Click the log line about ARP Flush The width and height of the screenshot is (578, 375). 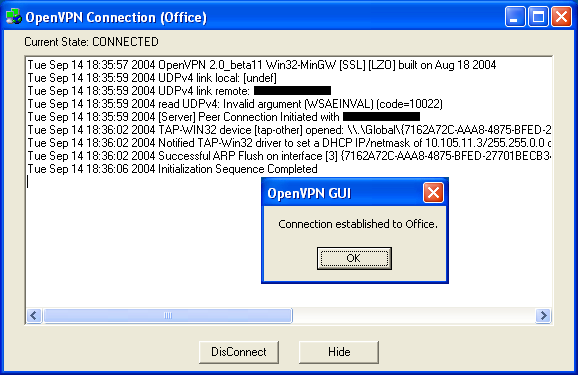289,156
